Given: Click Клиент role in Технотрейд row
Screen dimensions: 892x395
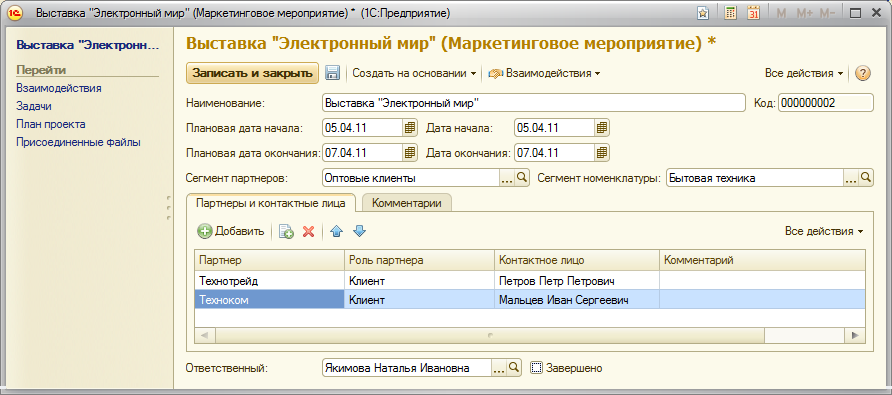Looking at the screenshot, I should pos(419,281).
